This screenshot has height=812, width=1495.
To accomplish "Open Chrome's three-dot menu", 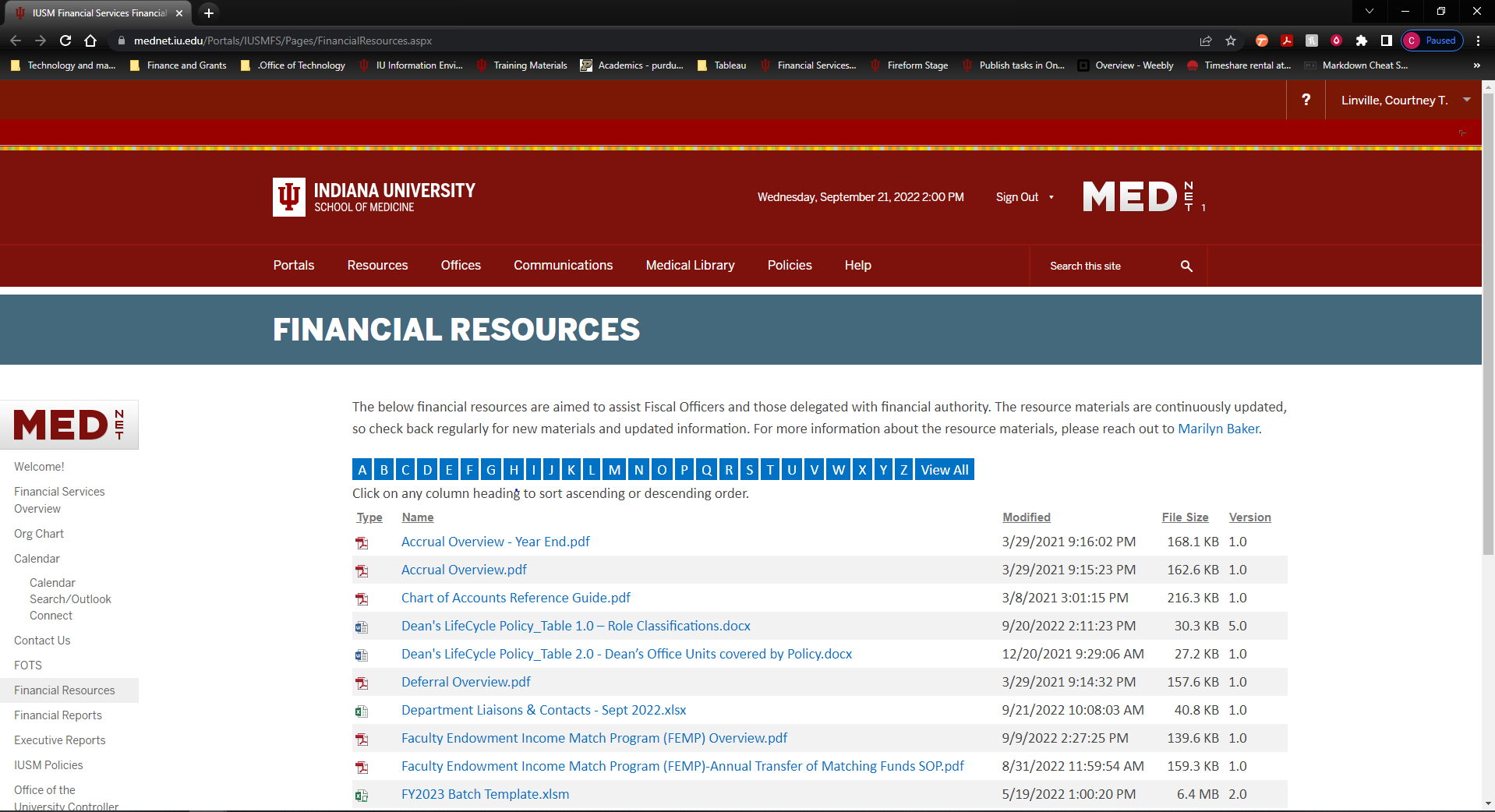I will click(x=1478, y=41).
